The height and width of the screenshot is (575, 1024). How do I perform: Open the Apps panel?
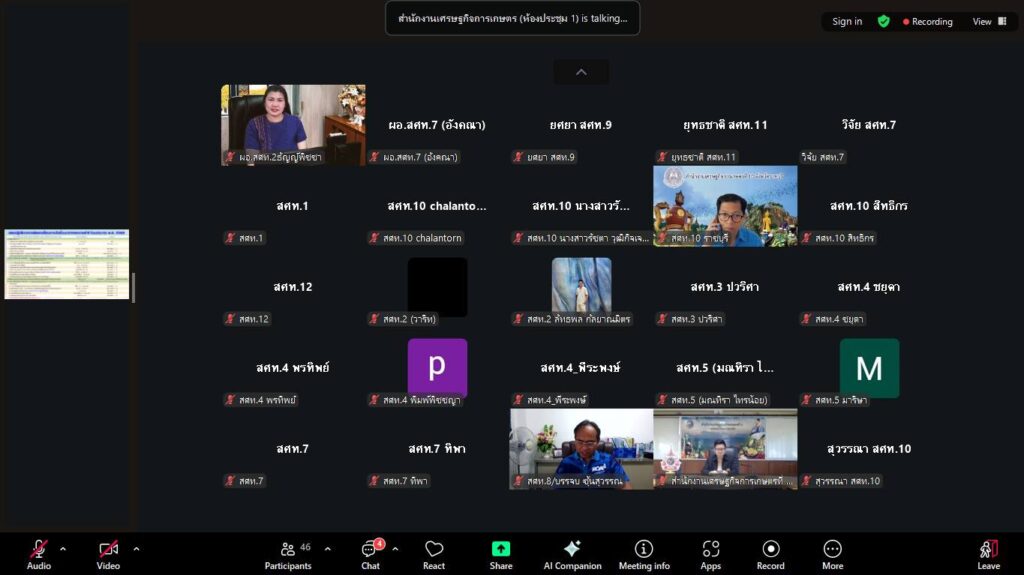[711, 554]
